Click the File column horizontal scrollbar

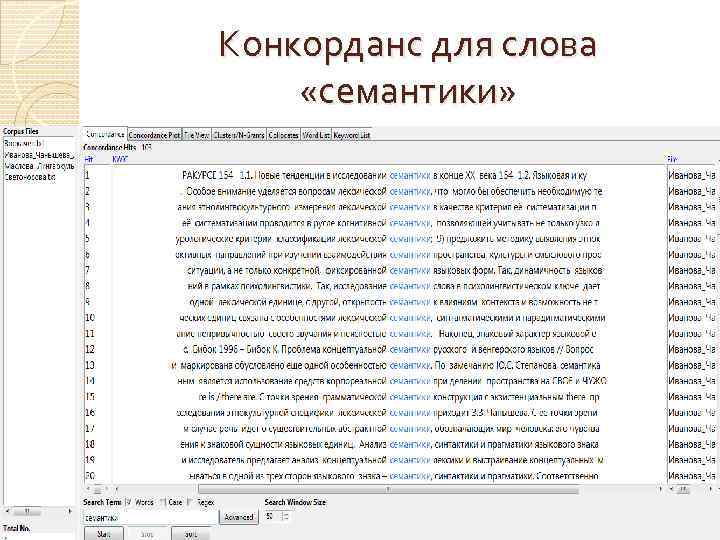(692, 489)
